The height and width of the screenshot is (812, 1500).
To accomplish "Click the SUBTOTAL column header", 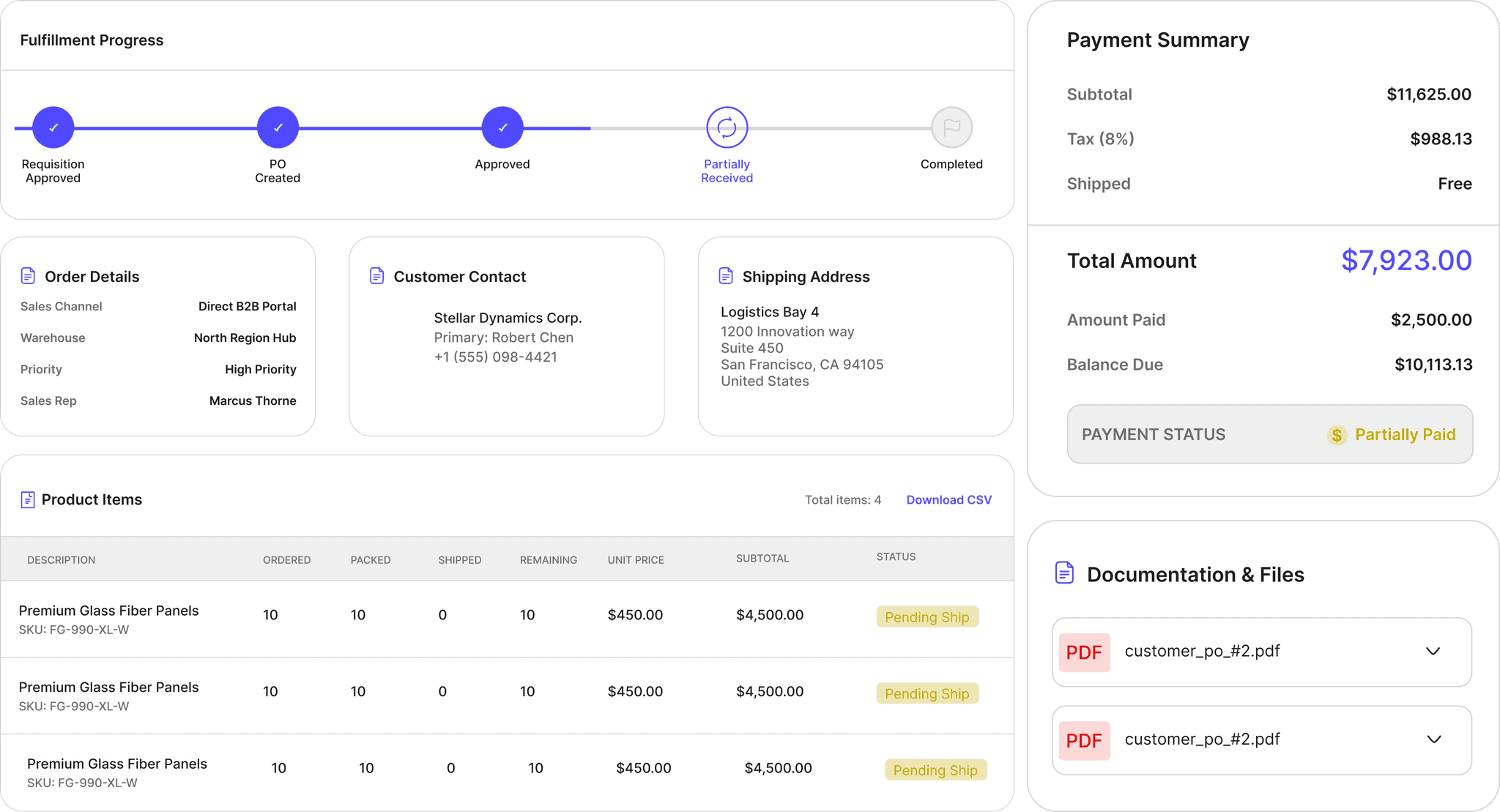I will tap(762, 559).
